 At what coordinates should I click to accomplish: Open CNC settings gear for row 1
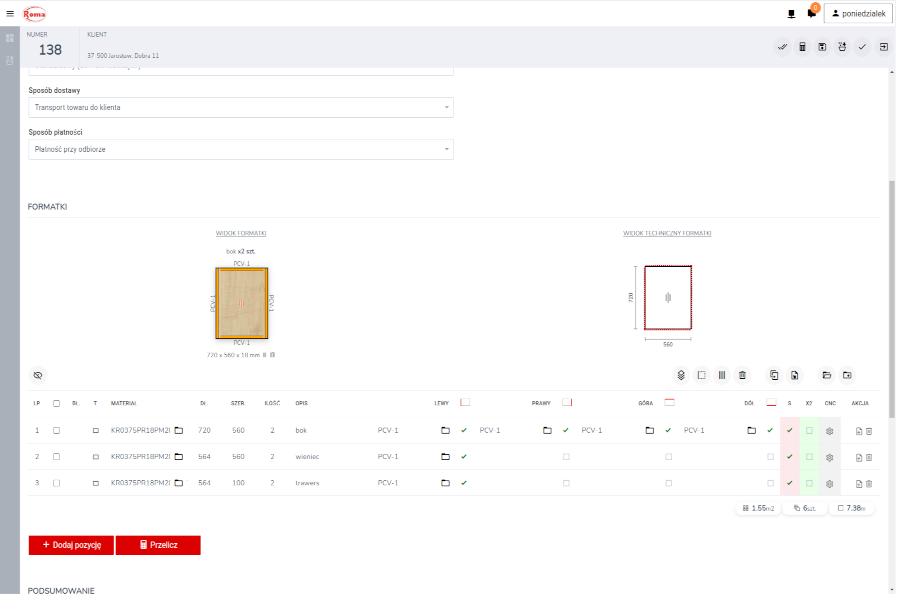[829, 431]
